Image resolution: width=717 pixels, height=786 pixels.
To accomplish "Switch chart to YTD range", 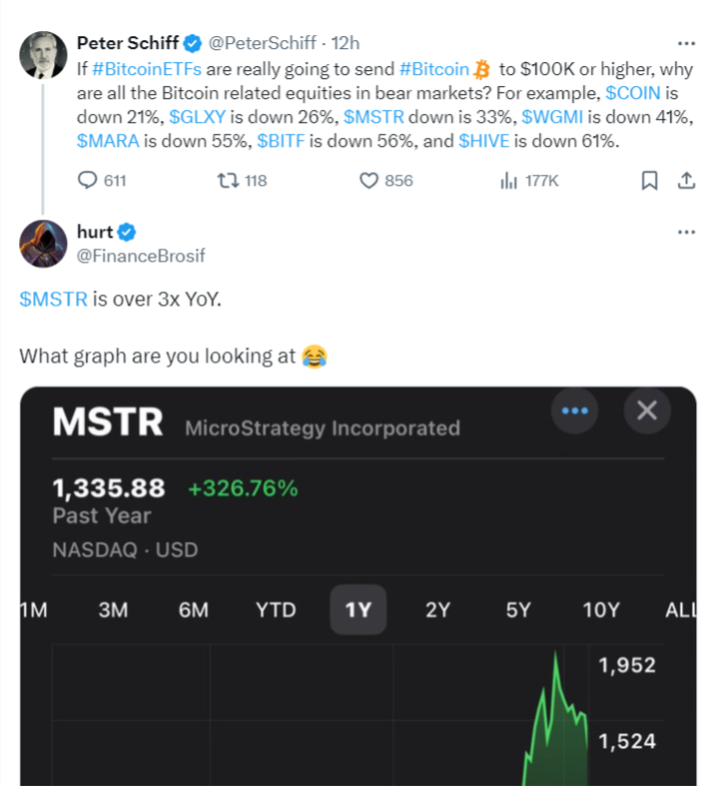I will (276, 610).
